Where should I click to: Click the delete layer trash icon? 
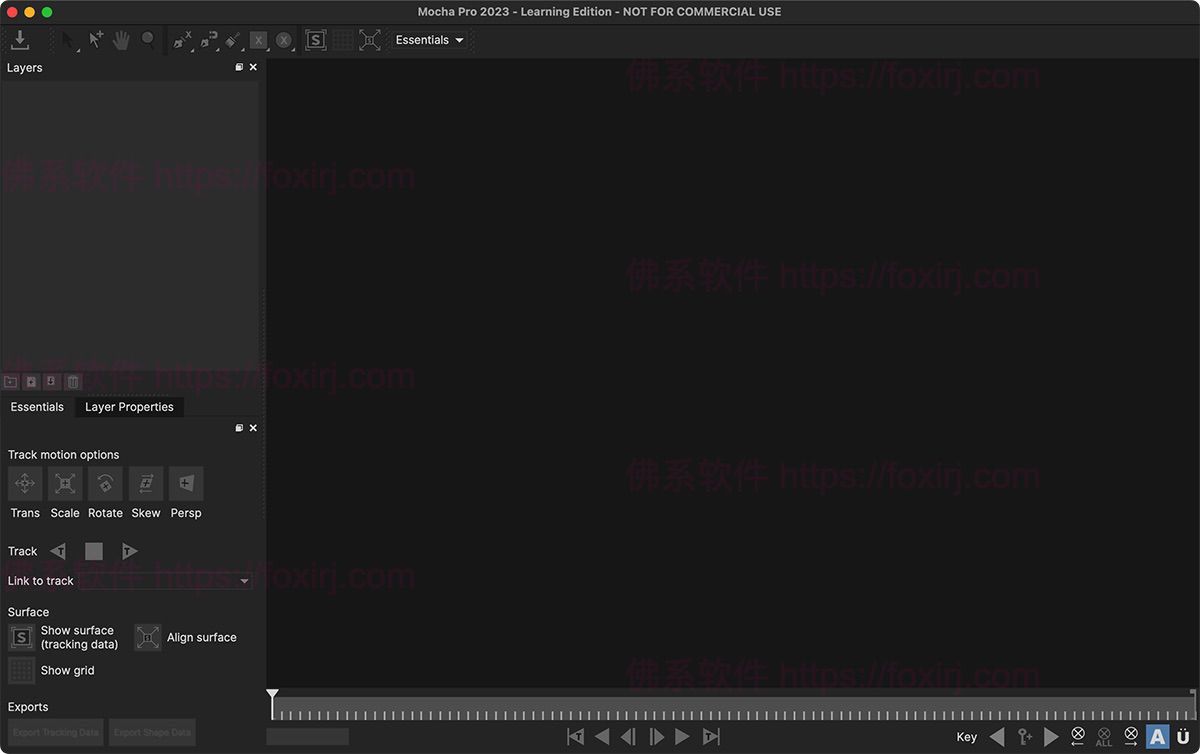(72, 381)
